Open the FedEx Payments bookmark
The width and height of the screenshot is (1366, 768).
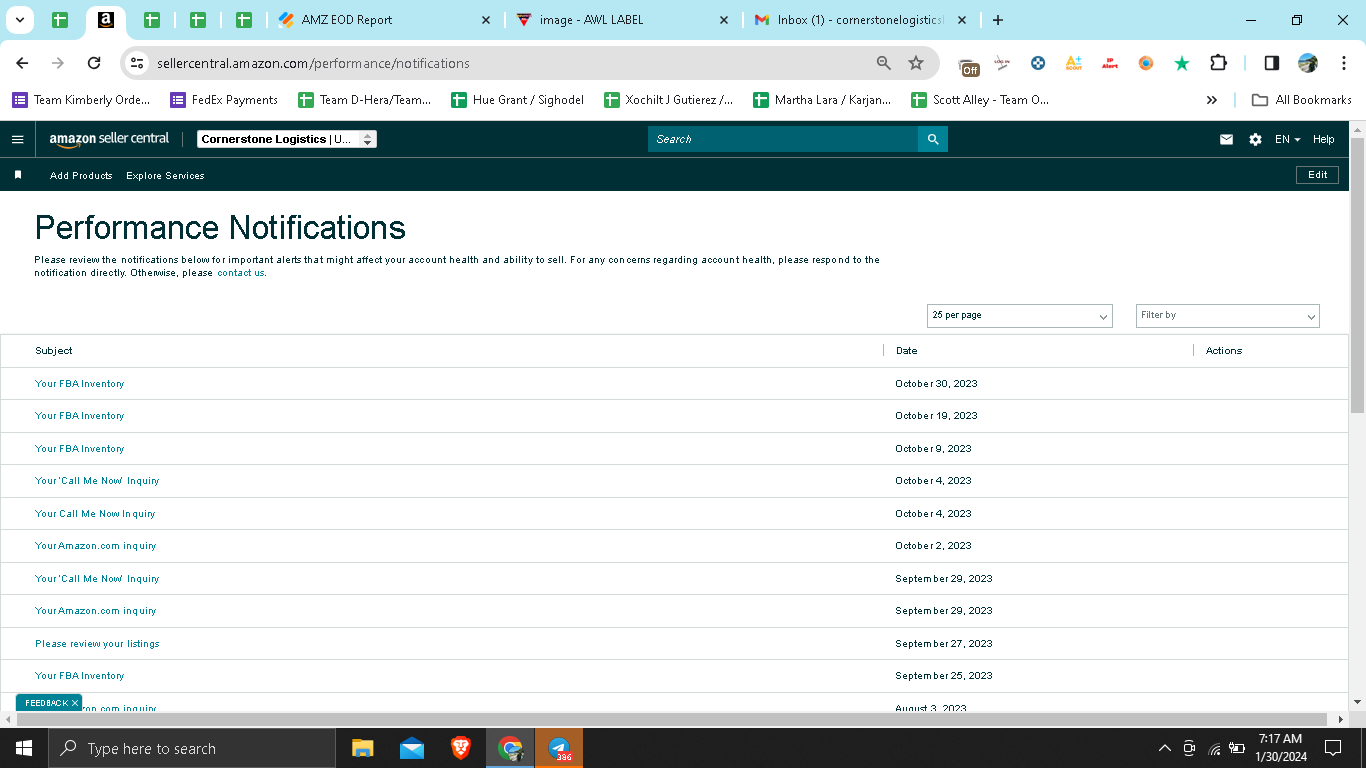224,100
